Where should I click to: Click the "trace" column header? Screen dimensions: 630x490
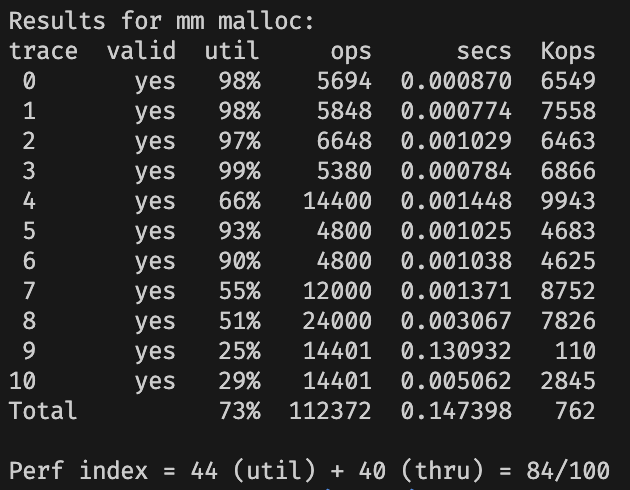(x=43, y=51)
